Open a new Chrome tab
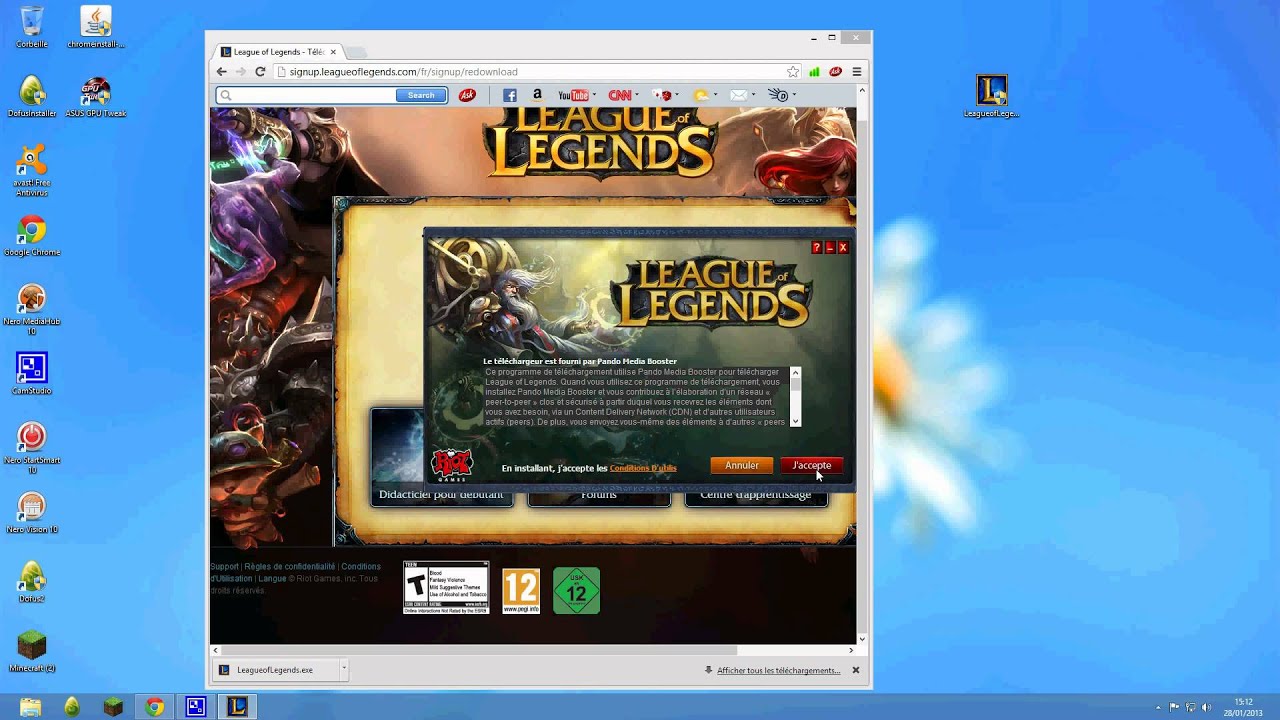 [358, 52]
